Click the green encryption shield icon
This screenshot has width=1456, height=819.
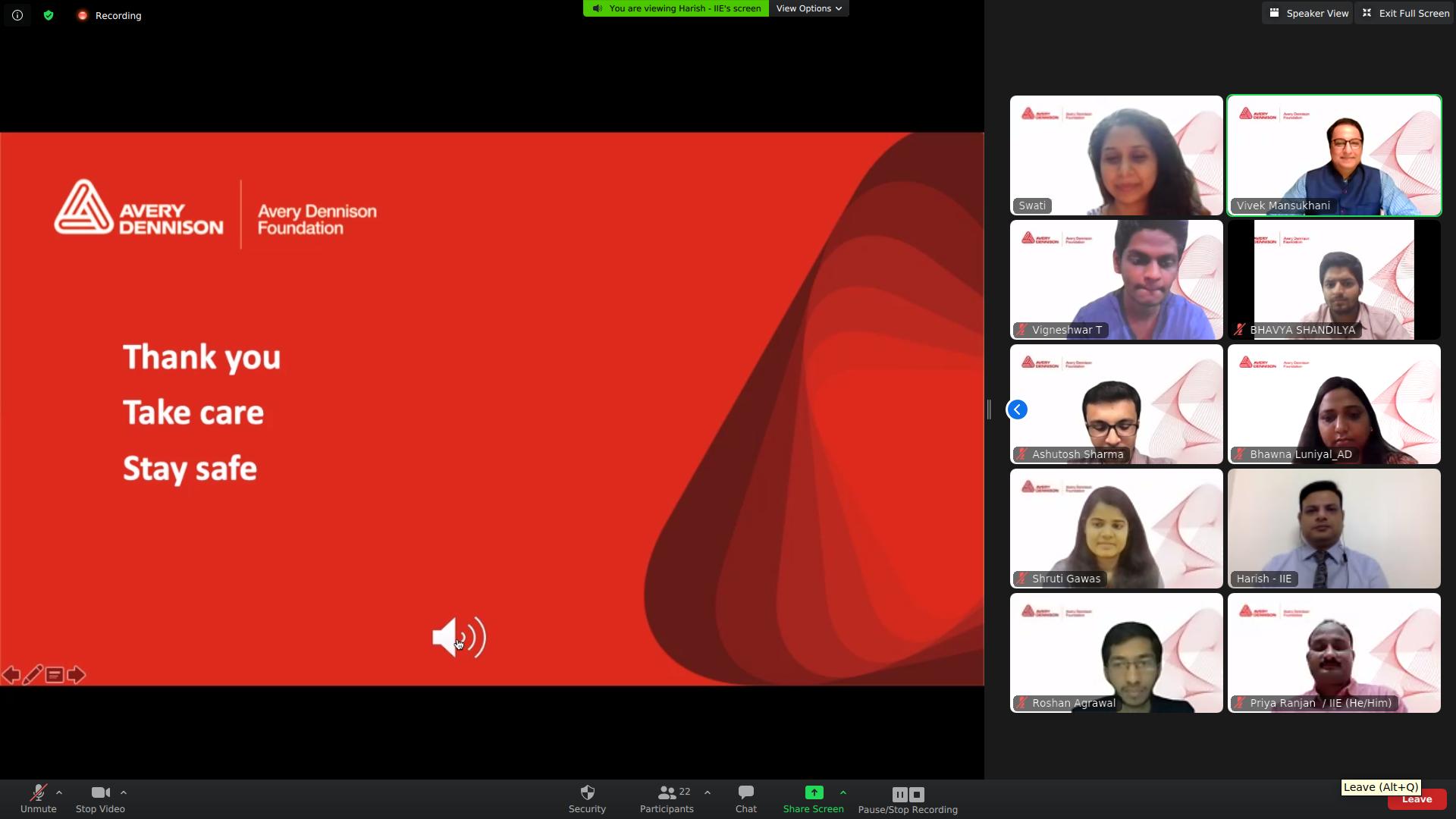click(x=49, y=15)
